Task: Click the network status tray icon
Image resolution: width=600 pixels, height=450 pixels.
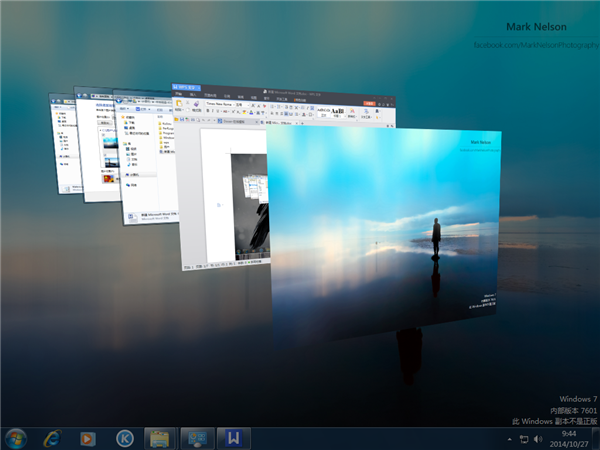Action: (x=523, y=438)
